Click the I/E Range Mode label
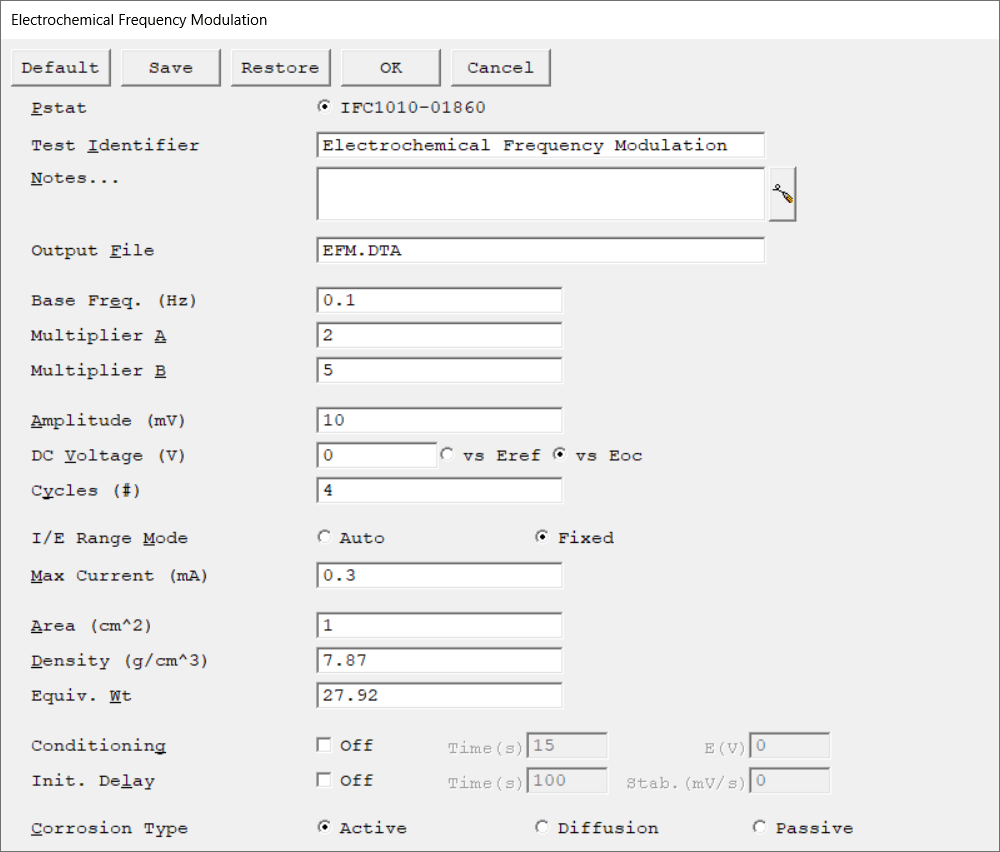Viewport: 1000px width, 852px height. (110, 538)
